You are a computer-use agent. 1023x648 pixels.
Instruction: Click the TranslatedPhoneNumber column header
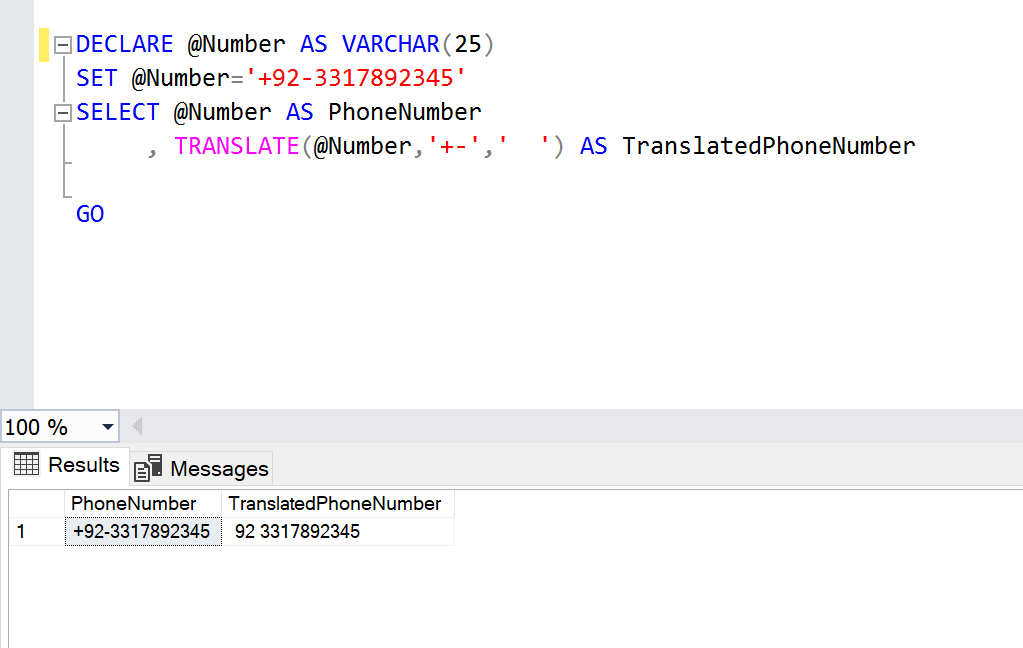(x=335, y=503)
